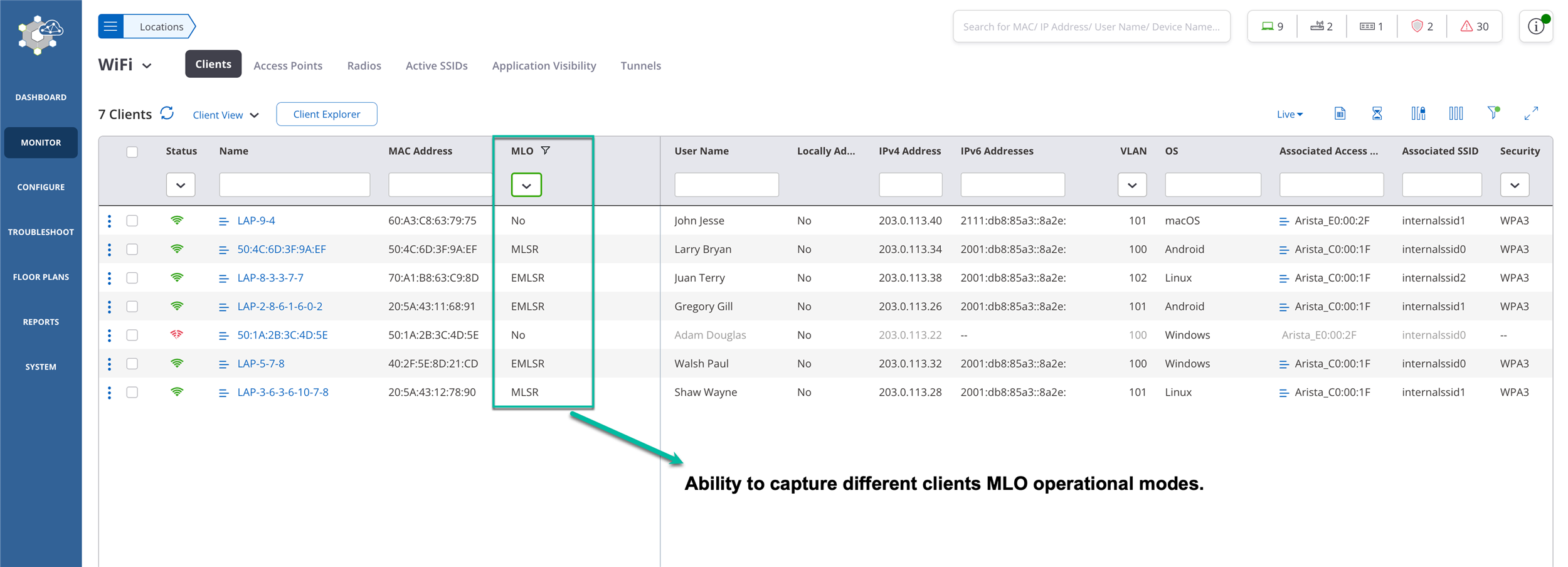
Task: Open the Client Explorer
Action: point(326,114)
